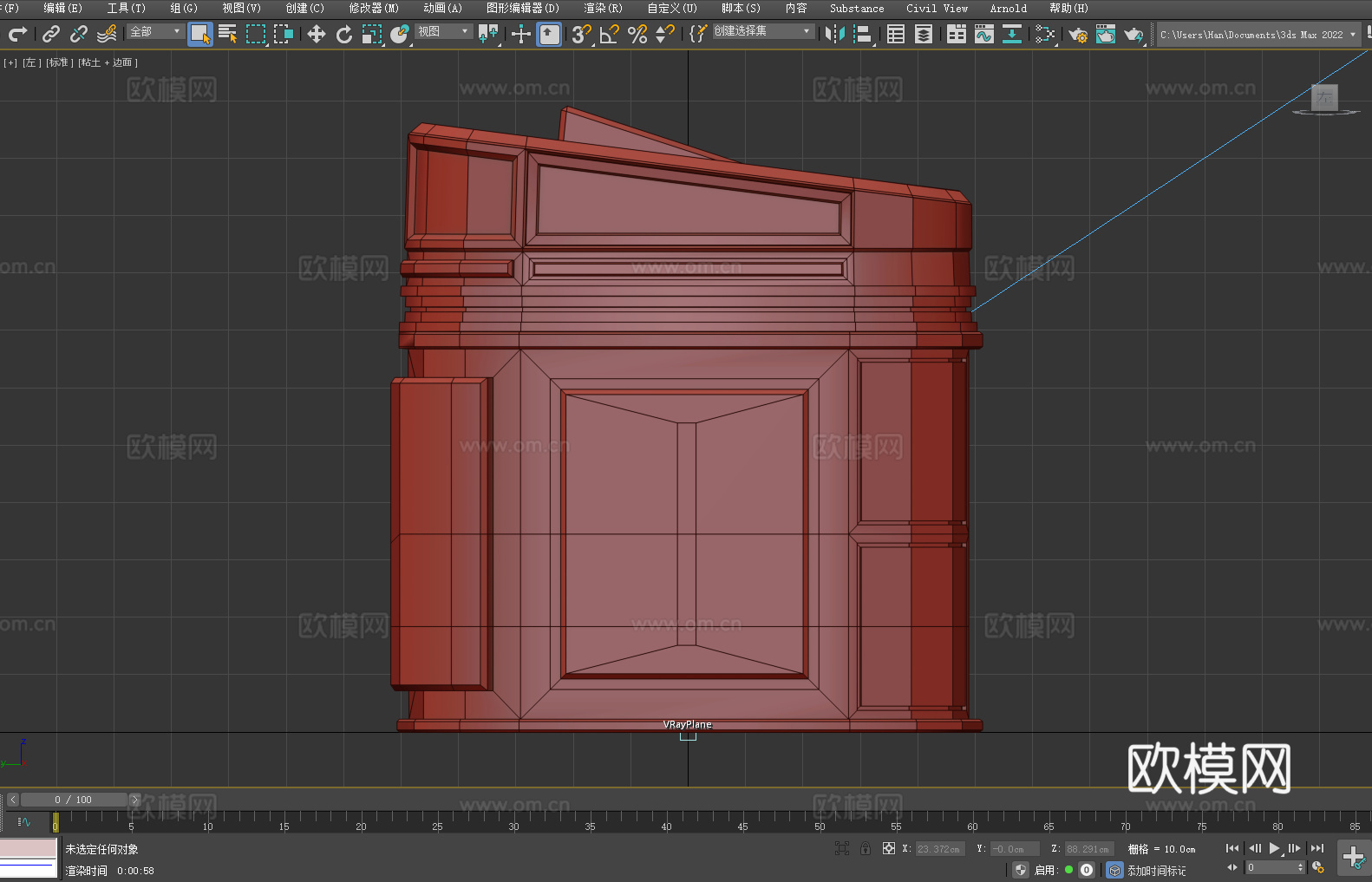Open the Curve Editor
Viewport: 1372px width, 882px height.
pyautogui.click(x=984, y=34)
